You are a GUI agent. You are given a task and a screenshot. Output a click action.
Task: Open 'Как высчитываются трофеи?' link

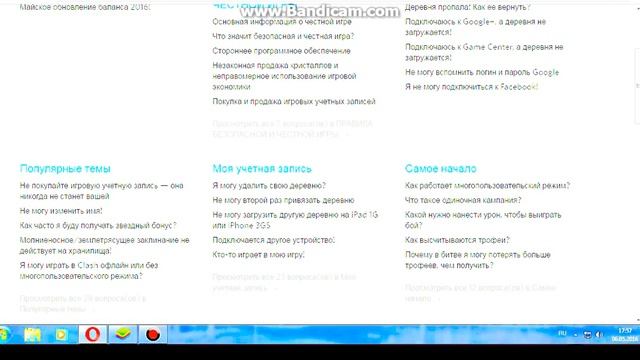coord(457,240)
